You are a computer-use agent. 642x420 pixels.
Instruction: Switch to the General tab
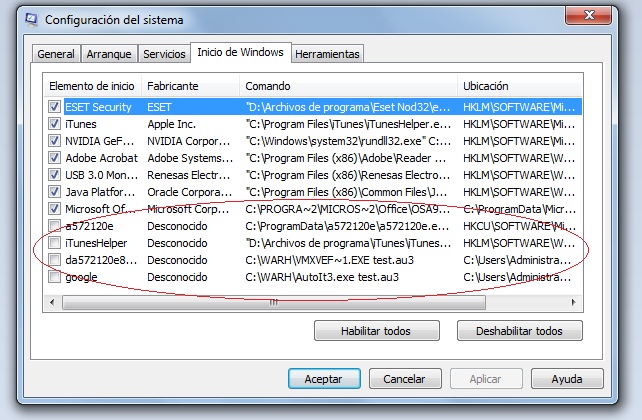tap(56, 54)
